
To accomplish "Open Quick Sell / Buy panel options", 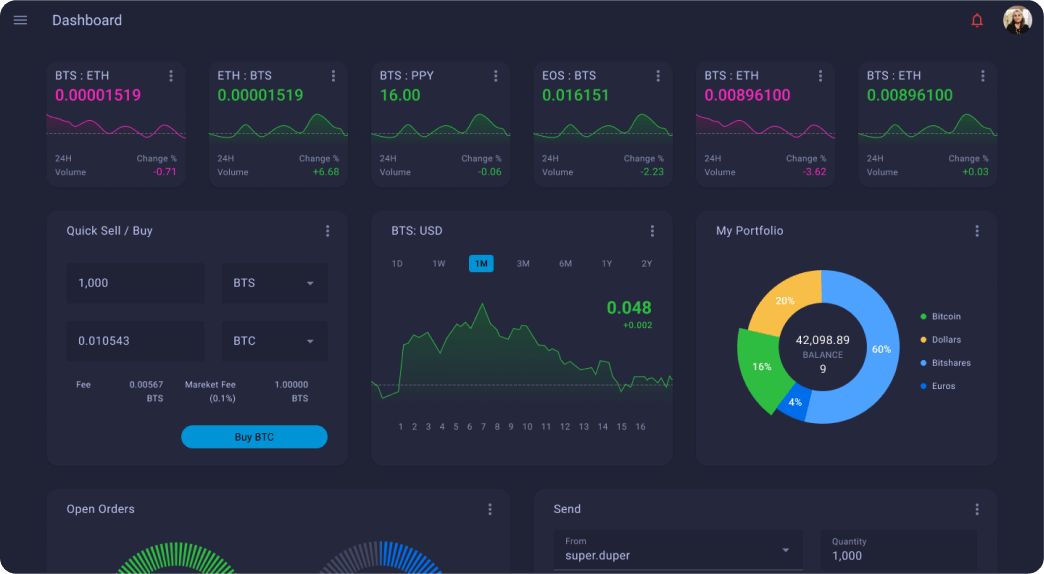I will click(328, 231).
